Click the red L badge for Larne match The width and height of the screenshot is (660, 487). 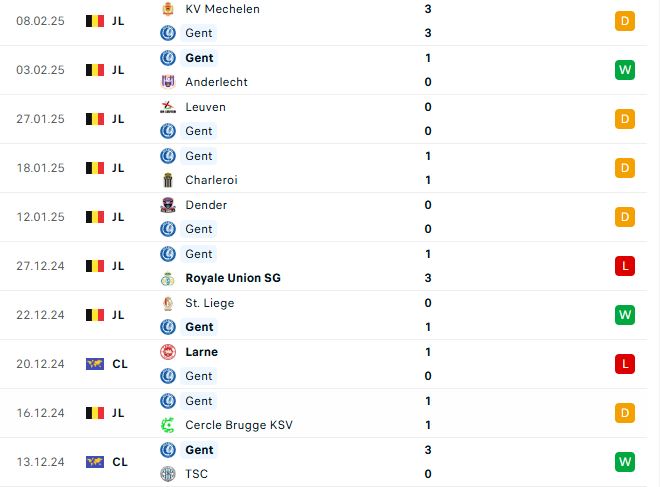(625, 364)
